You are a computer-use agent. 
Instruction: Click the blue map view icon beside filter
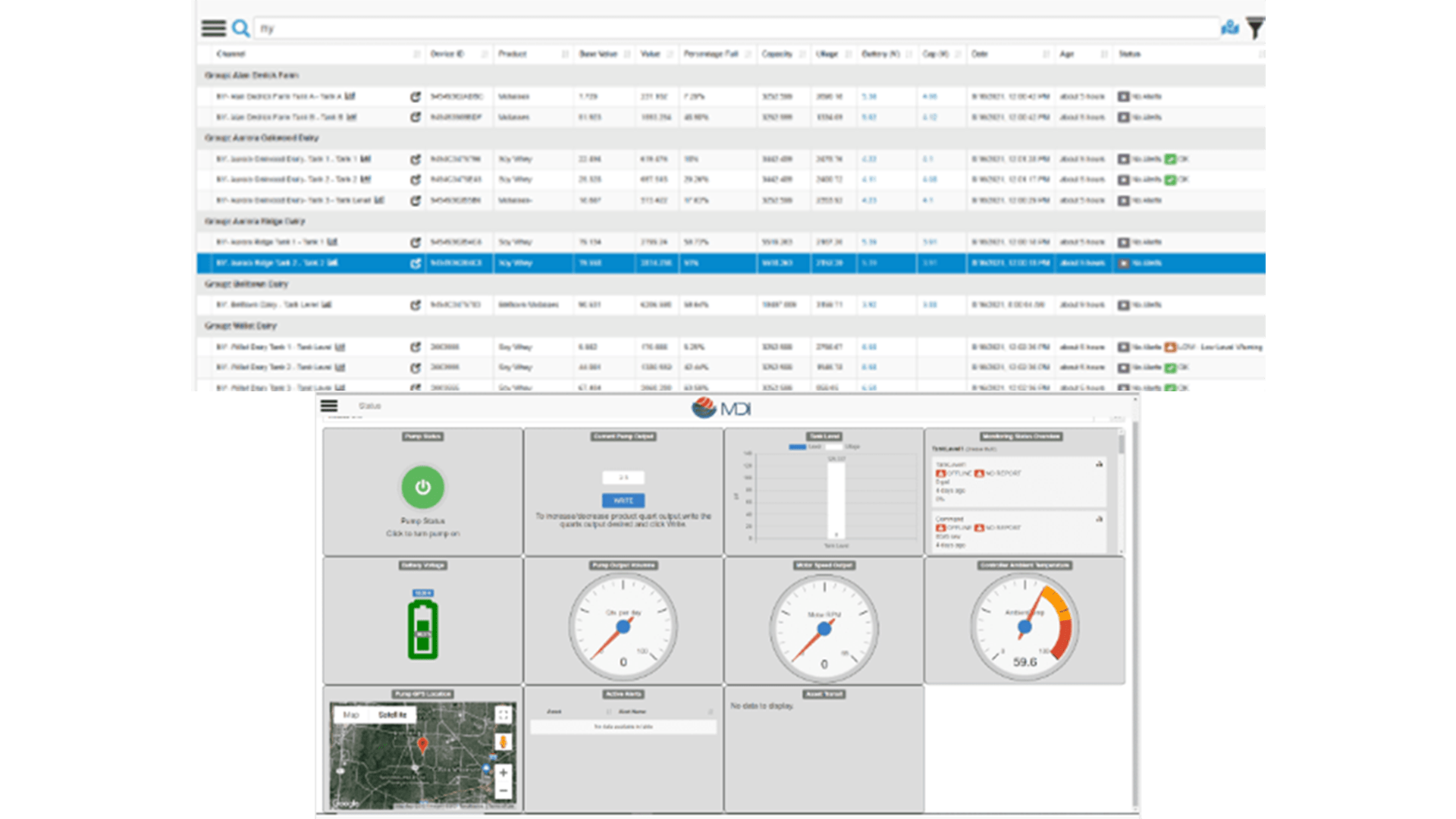(1230, 28)
